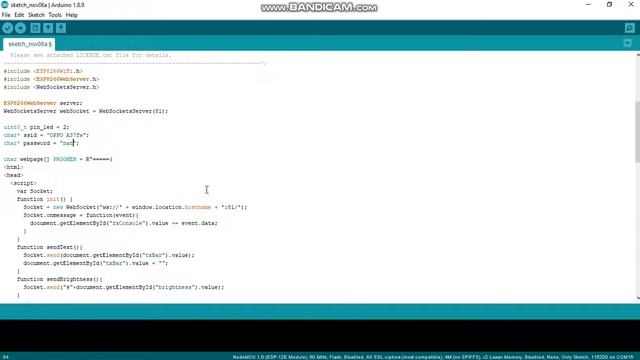This screenshot has height=360, width=640.
Task: Open the Edit menu
Action: tap(19, 15)
